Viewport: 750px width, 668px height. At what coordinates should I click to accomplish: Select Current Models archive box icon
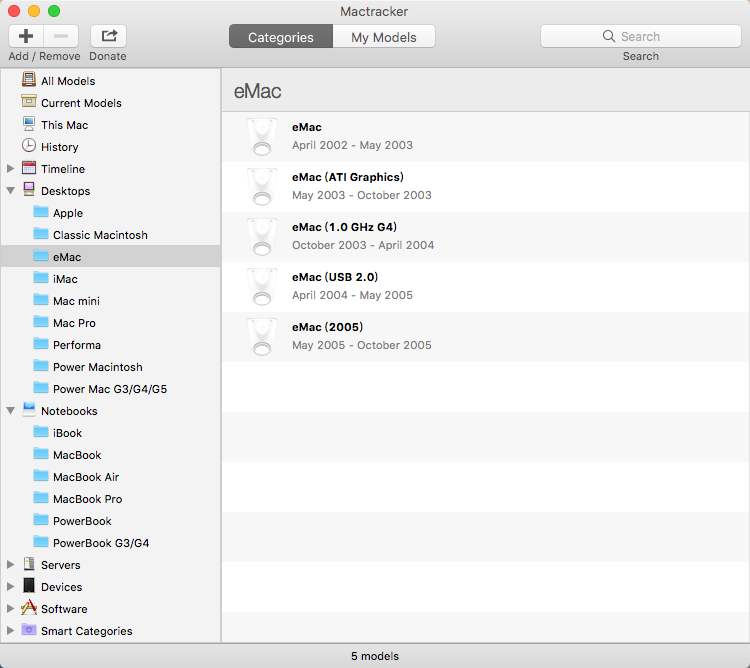pos(29,101)
